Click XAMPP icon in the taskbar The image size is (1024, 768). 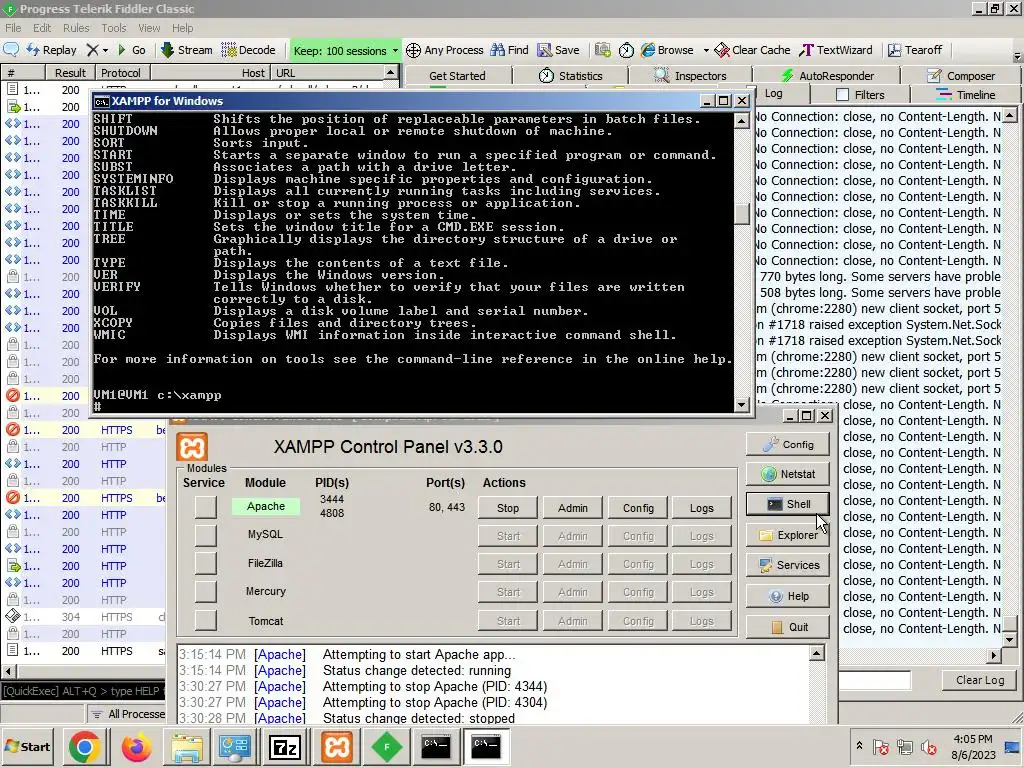coord(337,747)
